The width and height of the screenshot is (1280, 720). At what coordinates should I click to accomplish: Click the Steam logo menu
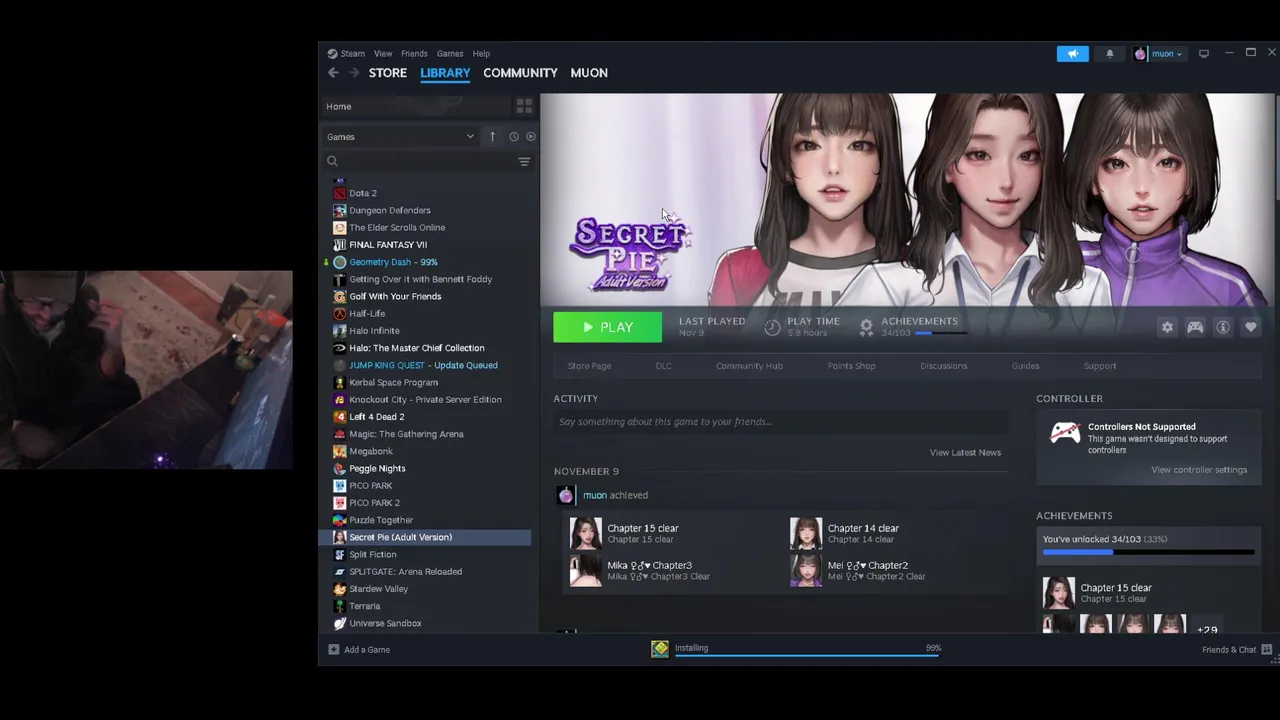346,54
